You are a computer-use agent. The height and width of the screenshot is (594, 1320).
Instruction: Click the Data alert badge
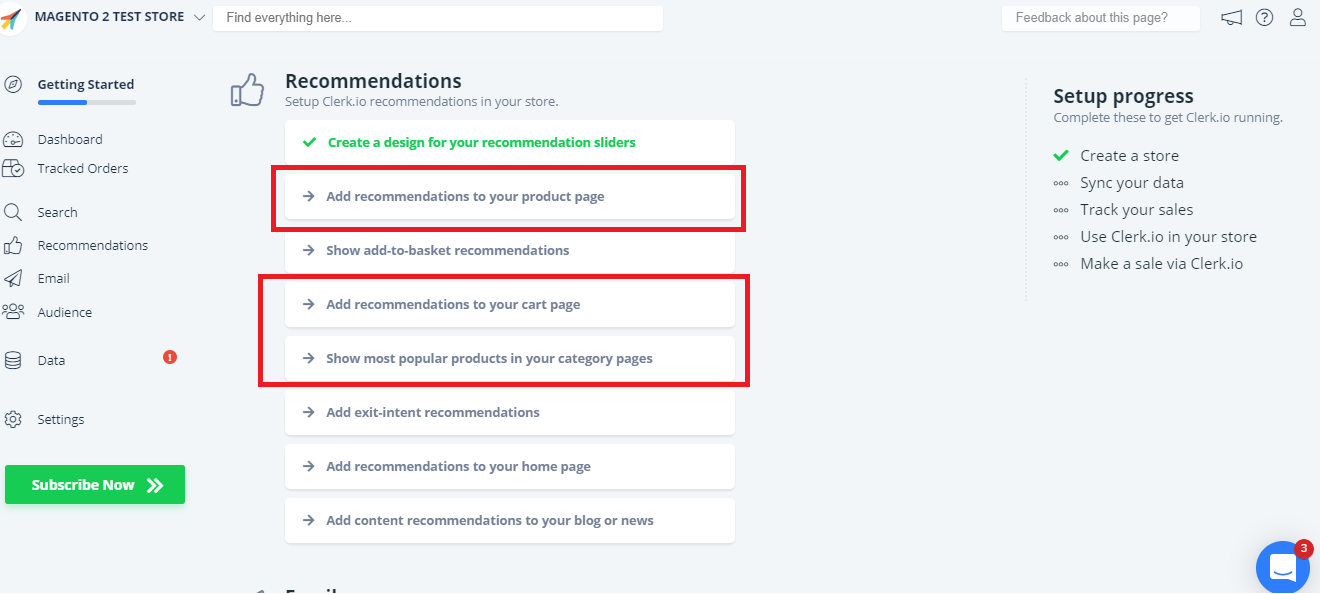click(170, 357)
